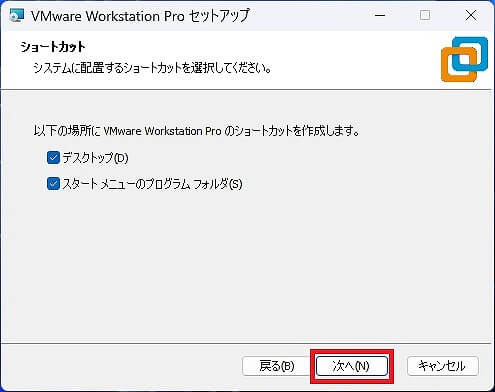Image resolution: width=495 pixels, height=392 pixels.
Task: Go back with 戻る(B) button
Action: [x=276, y=366]
